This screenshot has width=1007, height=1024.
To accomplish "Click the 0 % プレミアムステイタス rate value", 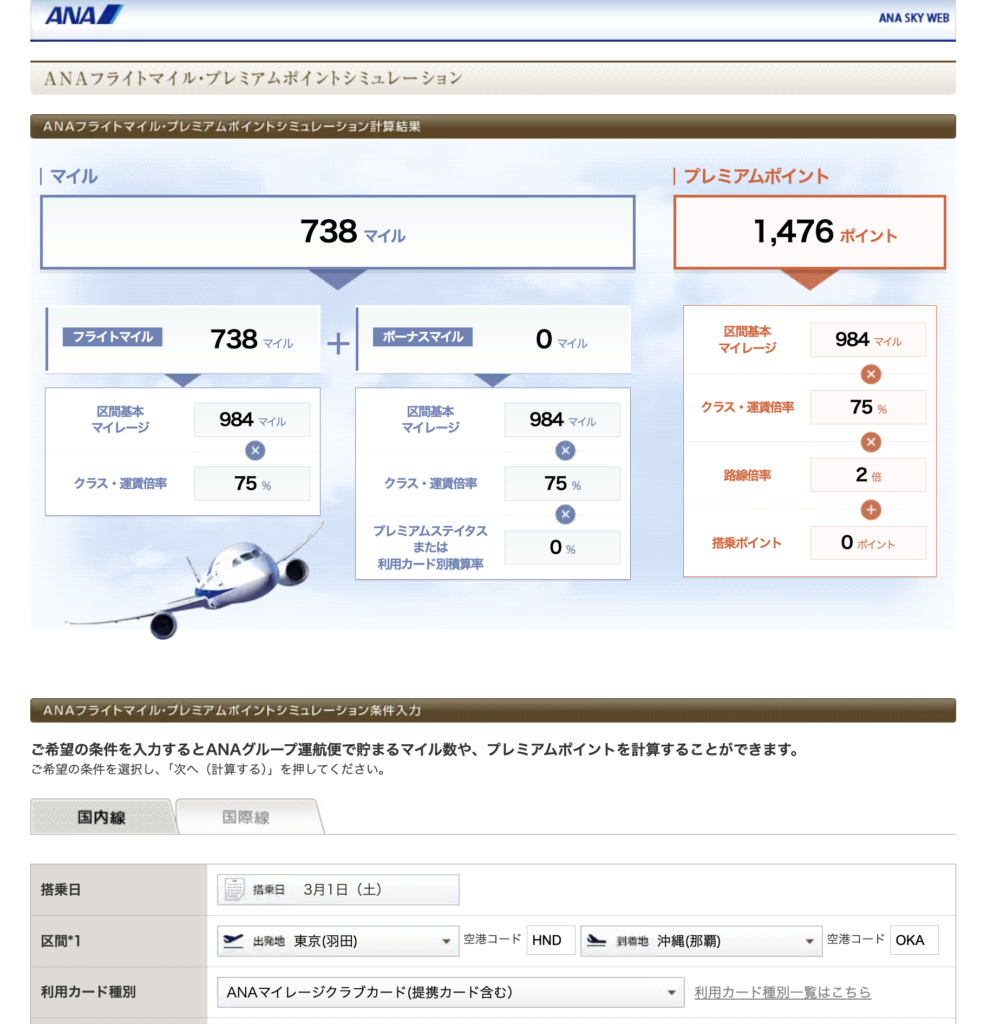I will (x=562, y=547).
